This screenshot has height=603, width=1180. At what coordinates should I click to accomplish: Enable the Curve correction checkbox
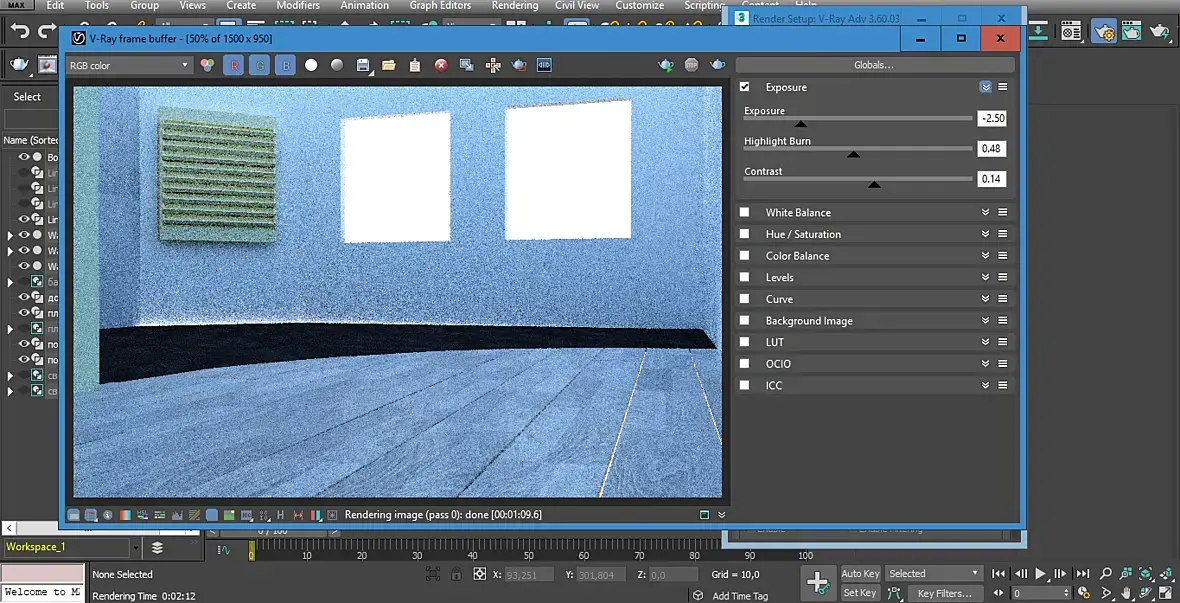point(744,299)
